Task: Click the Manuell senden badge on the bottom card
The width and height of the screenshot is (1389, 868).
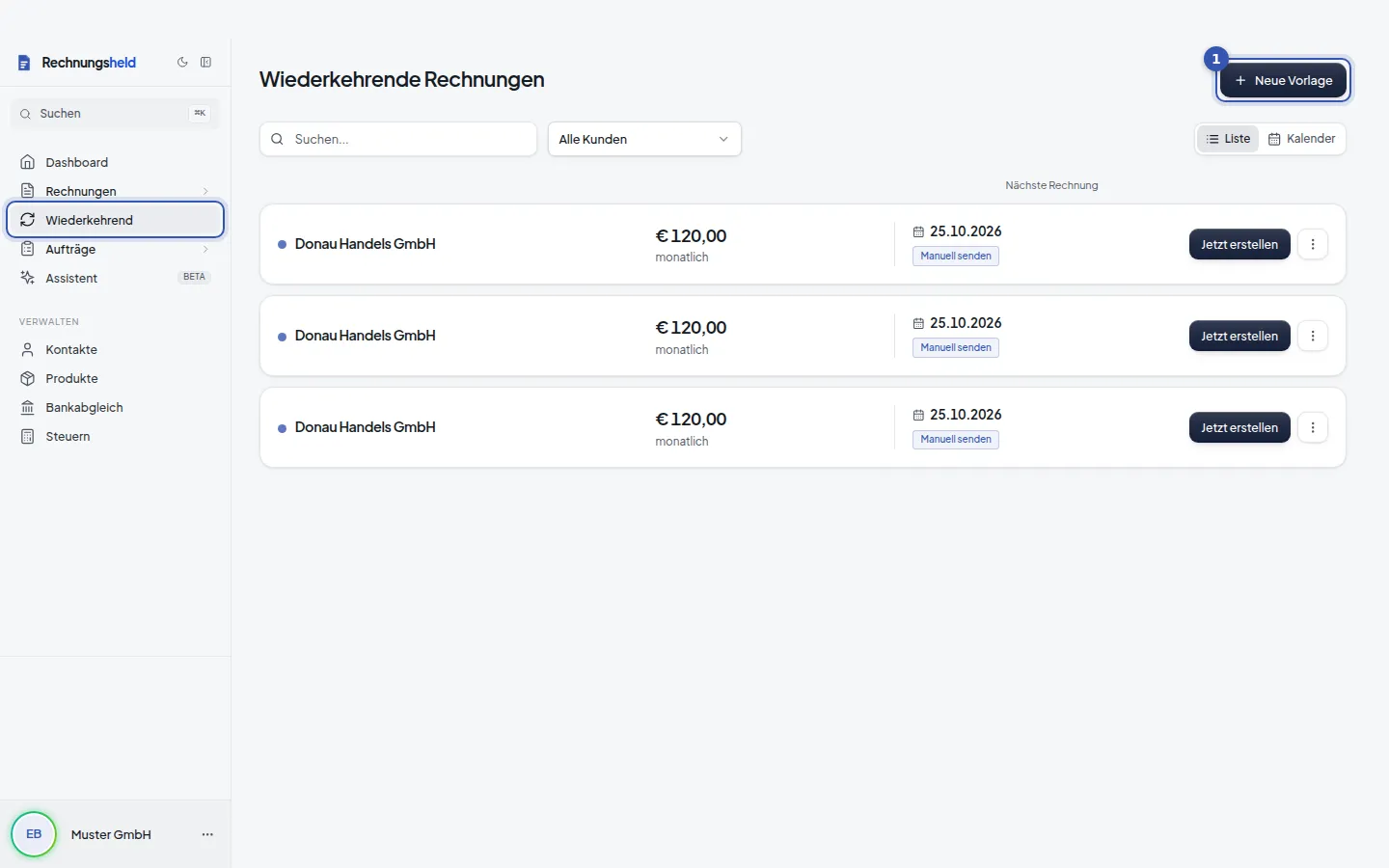Action: pos(956,440)
